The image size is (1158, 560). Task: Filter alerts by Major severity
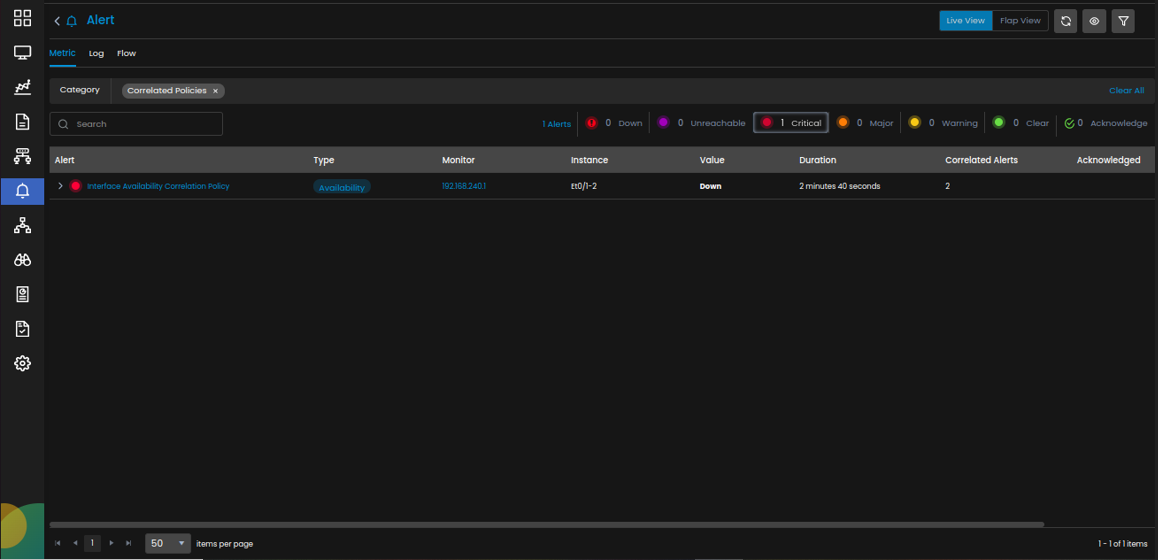point(865,123)
